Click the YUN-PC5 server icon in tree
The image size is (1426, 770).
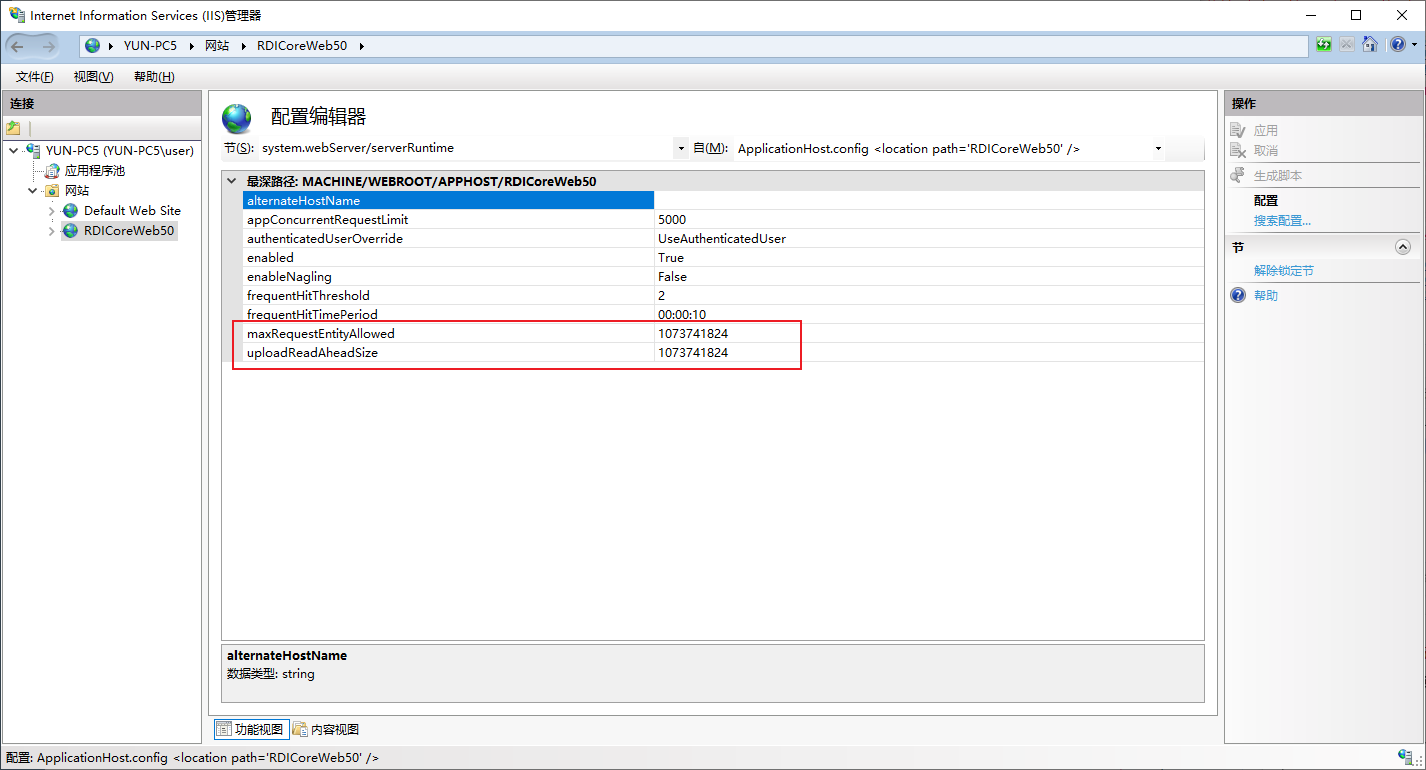tap(33, 151)
